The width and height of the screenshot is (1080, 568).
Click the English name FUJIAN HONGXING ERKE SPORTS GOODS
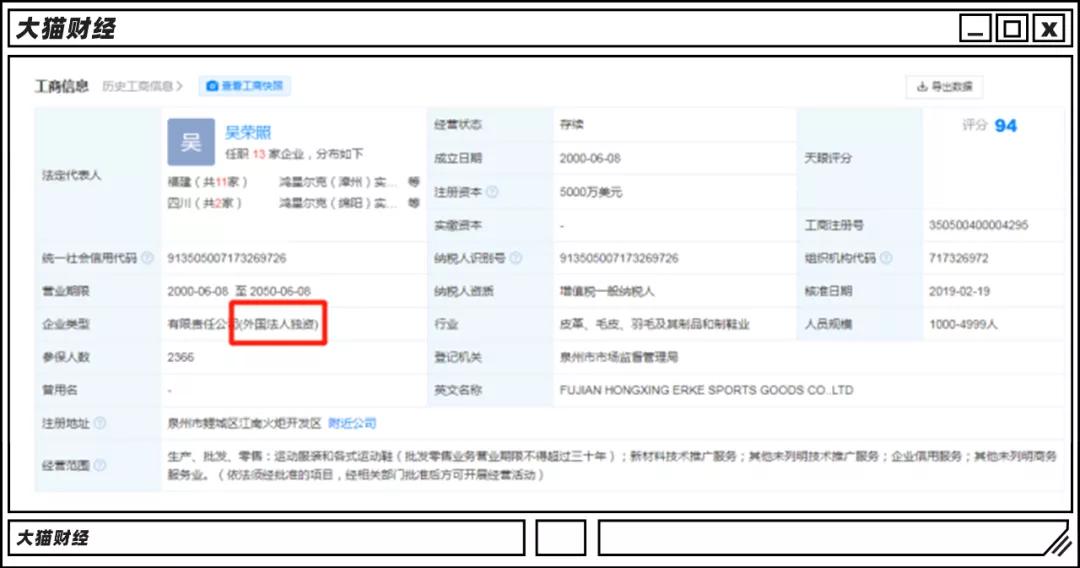(x=706, y=390)
